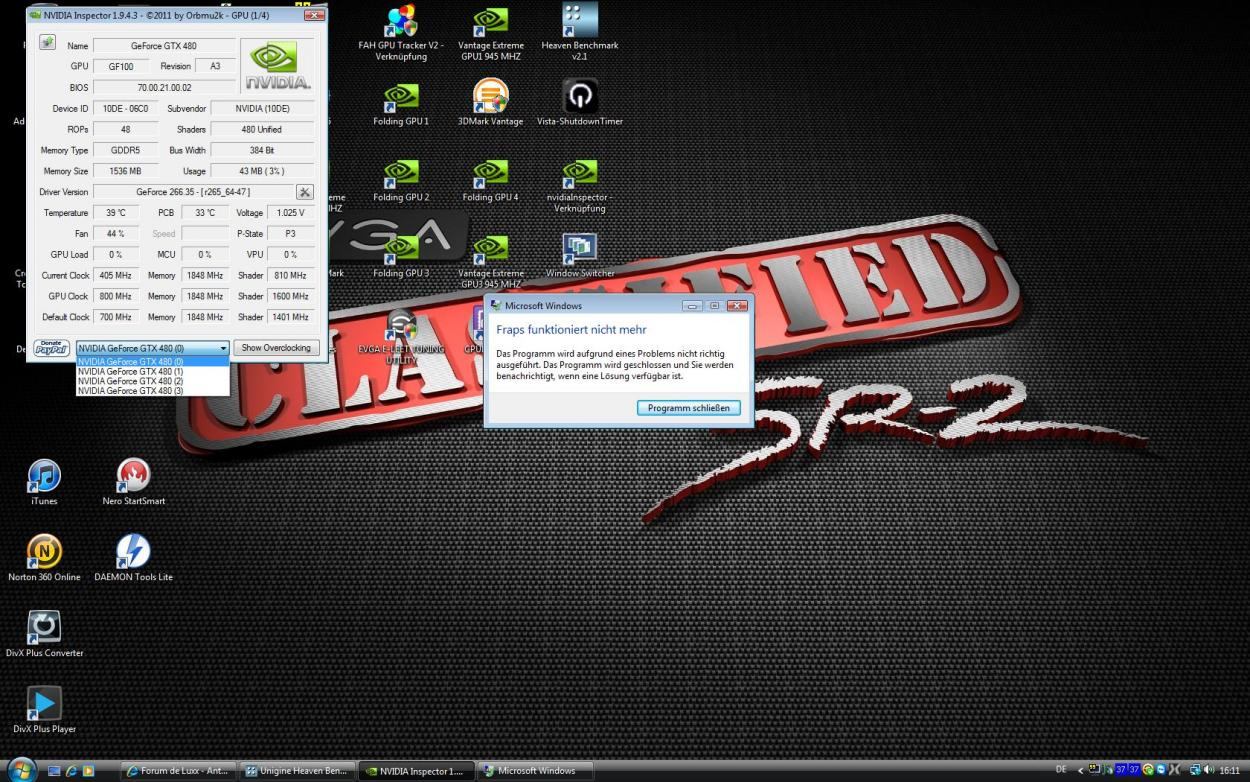Select Vista-ShutdownTimer desktop icon
Image resolution: width=1250 pixels, height=782 pixels.
[580, 103]
